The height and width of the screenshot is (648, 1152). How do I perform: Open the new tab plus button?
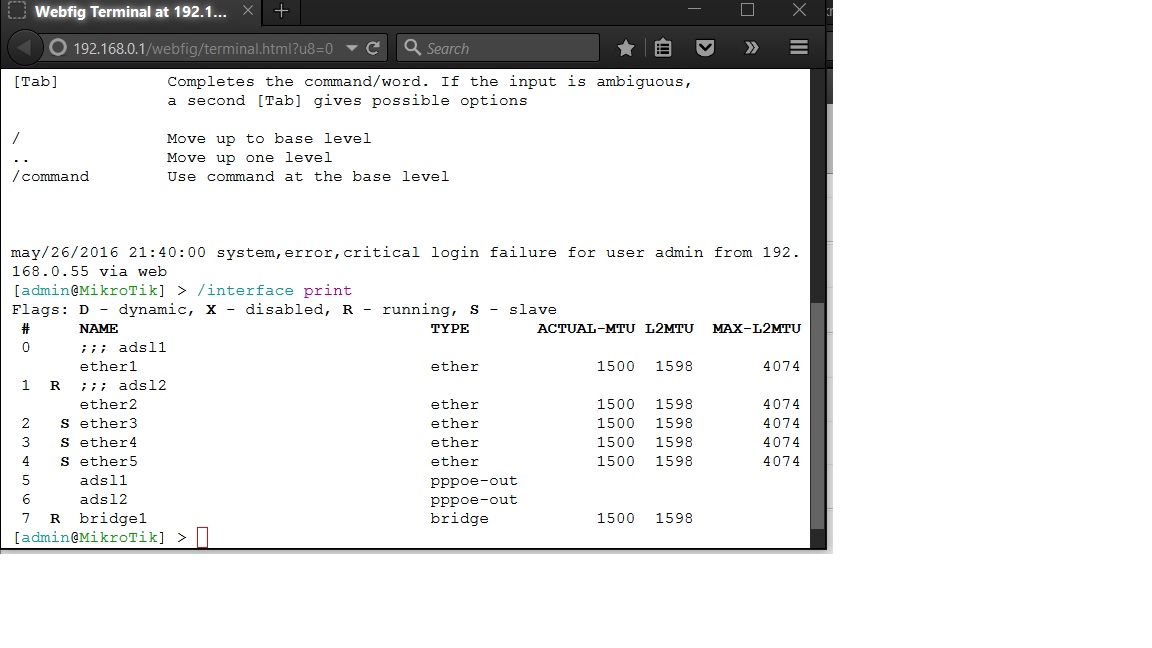281,11
